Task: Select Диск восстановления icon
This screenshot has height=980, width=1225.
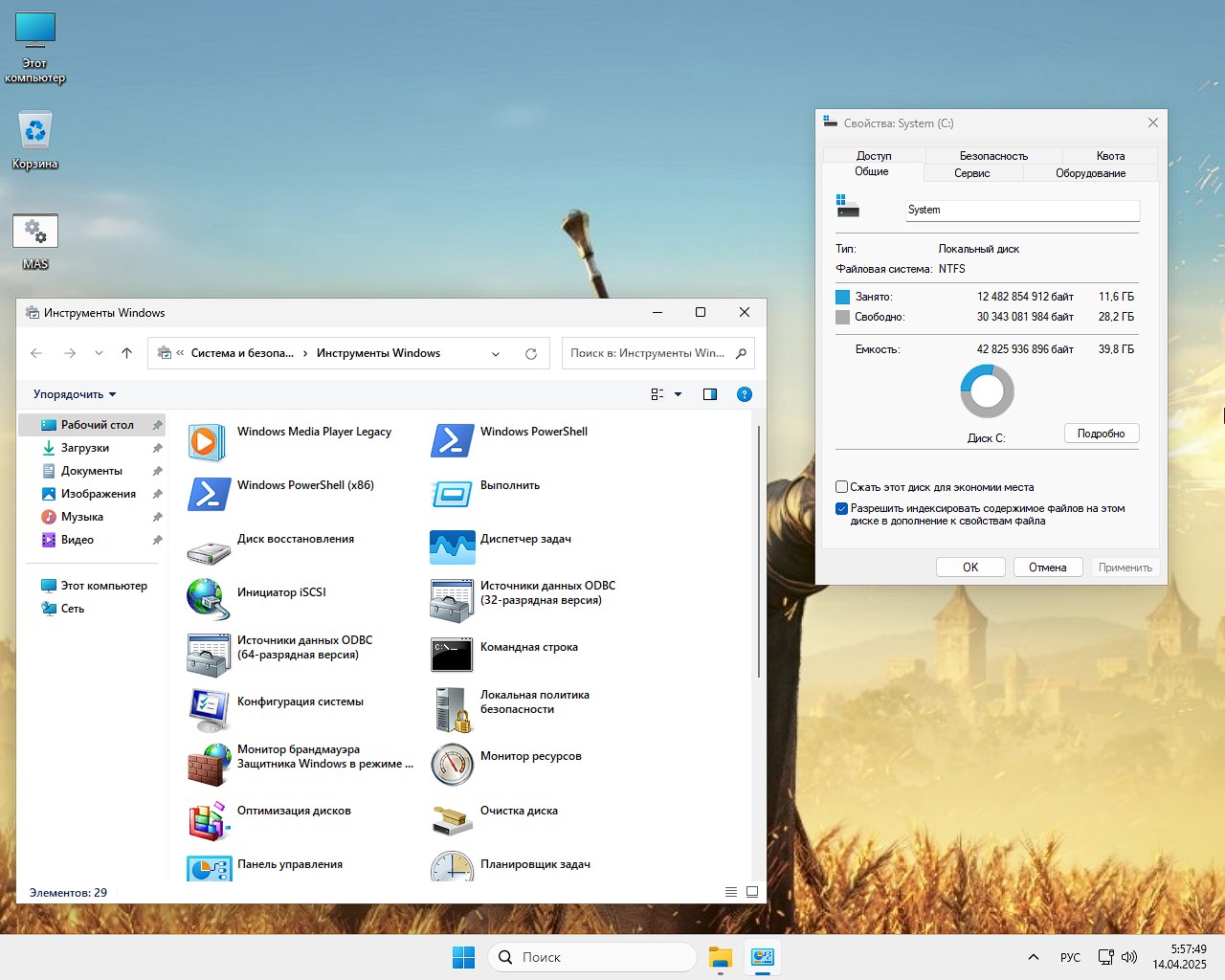Action: [209, 551]
